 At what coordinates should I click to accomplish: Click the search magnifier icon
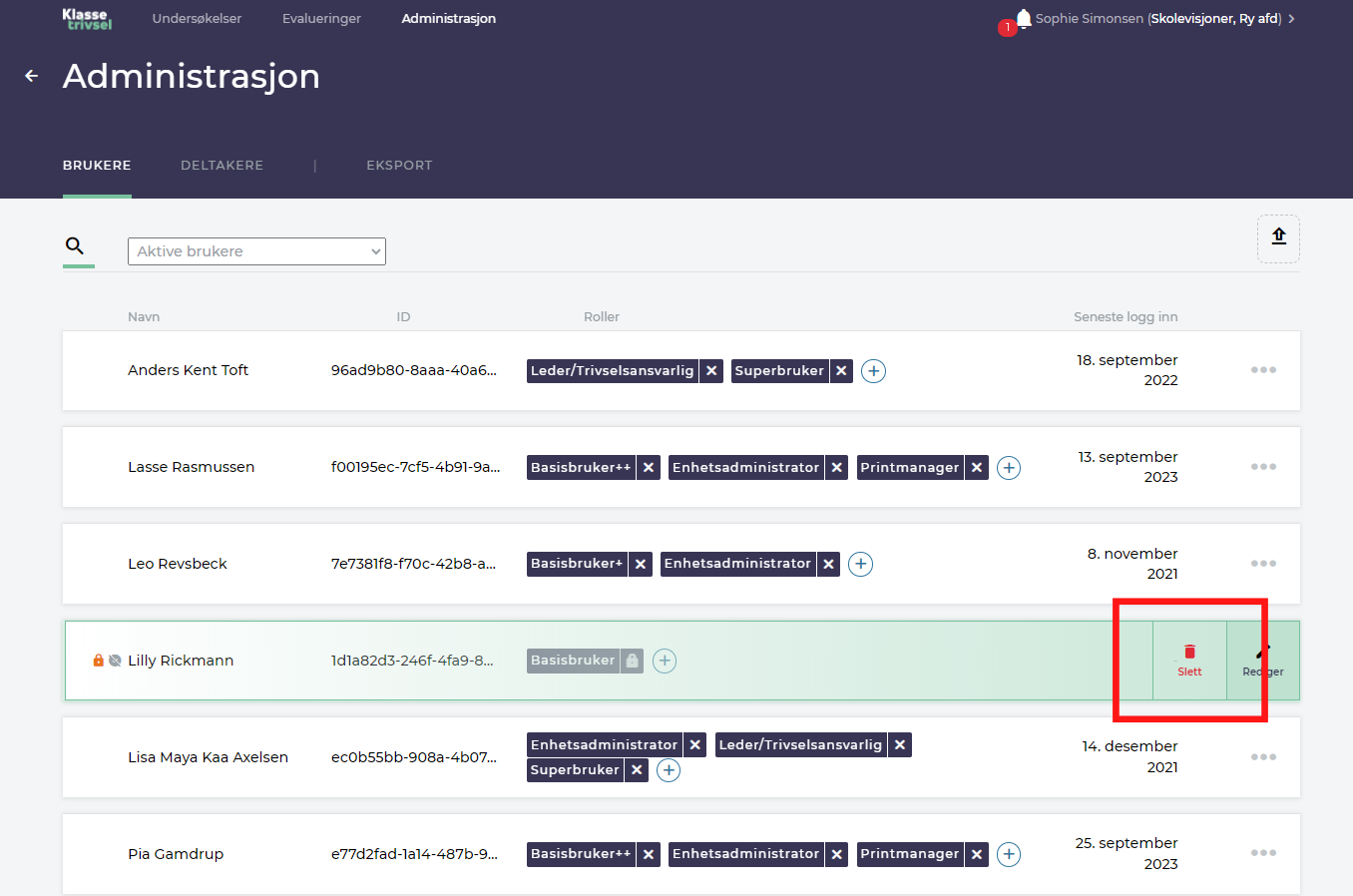point(75,245)
